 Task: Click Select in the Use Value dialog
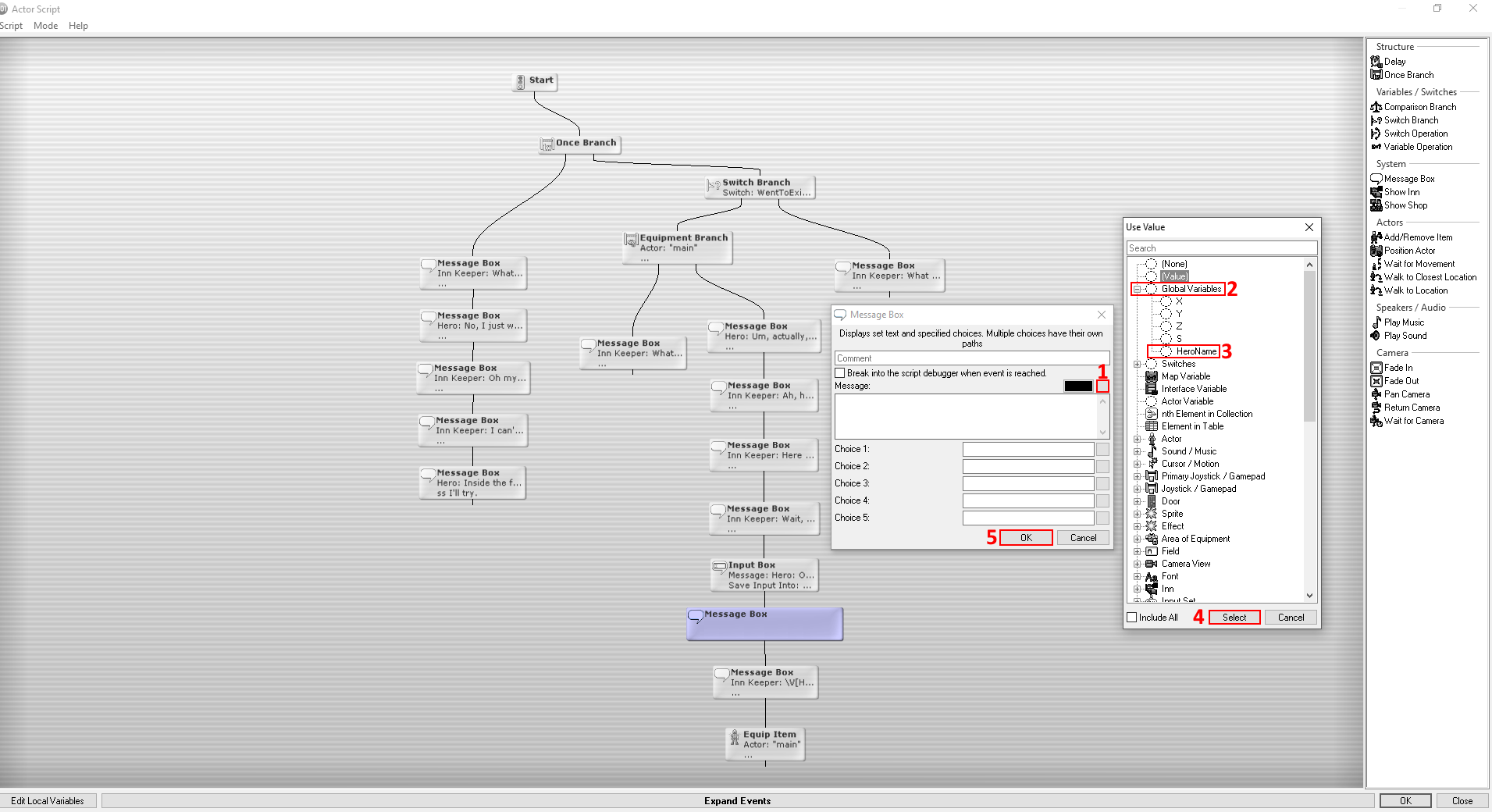click(1234, 618)
